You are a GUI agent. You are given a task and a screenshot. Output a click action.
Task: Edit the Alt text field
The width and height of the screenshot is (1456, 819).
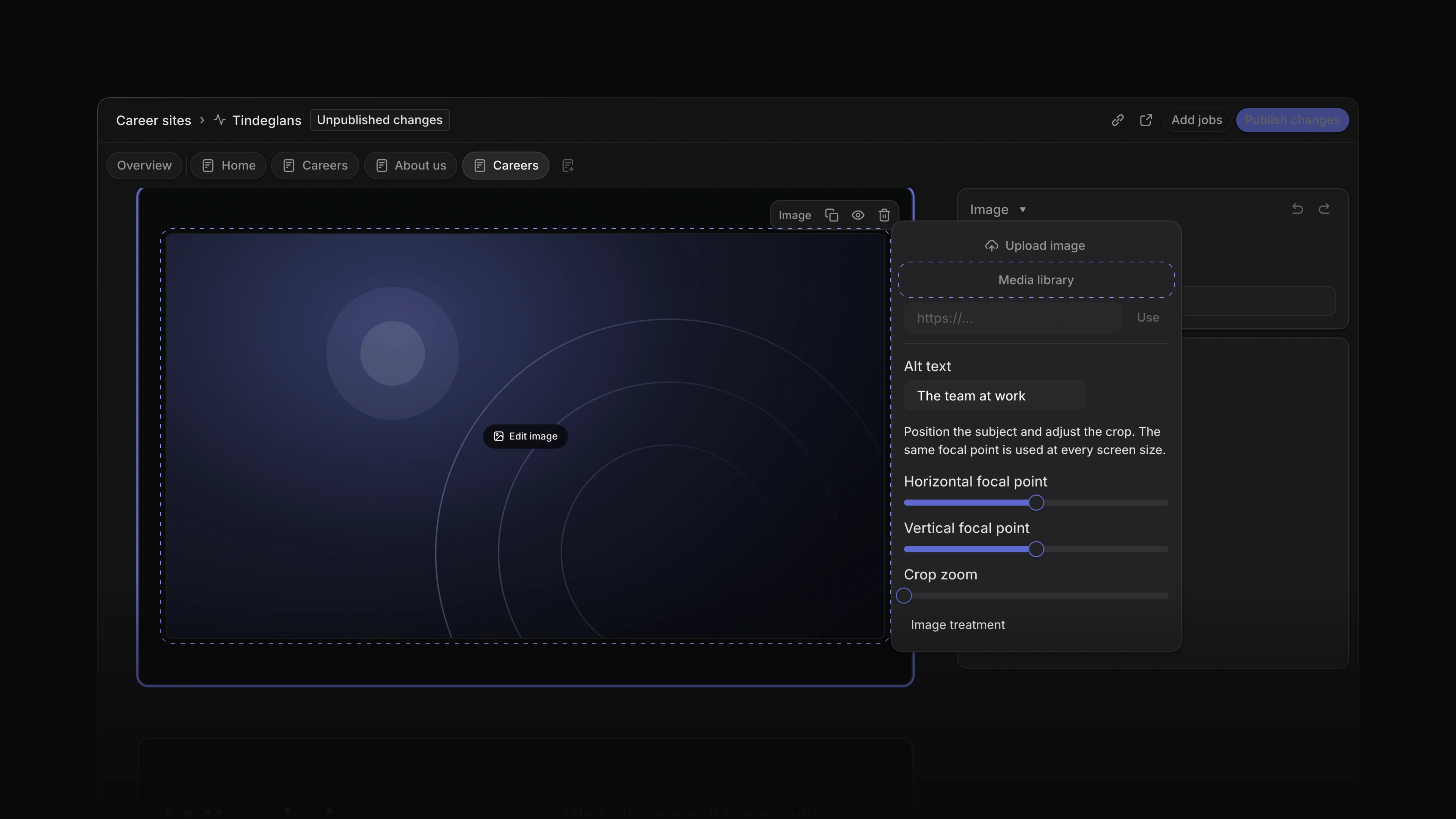[x=995, y=395]
